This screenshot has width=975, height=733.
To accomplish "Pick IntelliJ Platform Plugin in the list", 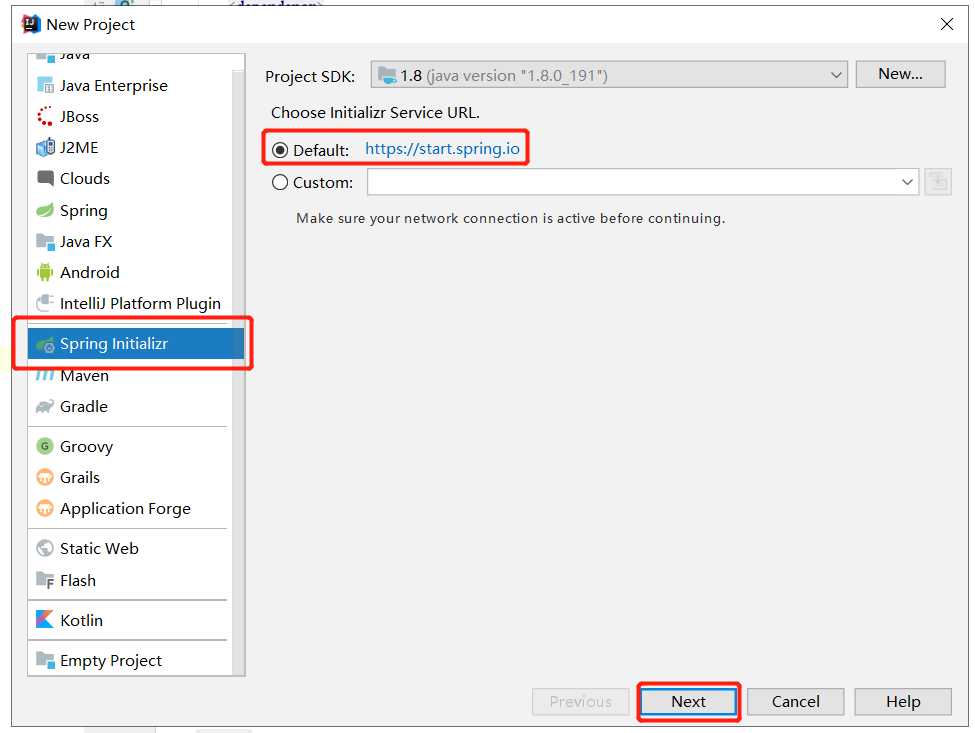I will [x=130, y=303].
